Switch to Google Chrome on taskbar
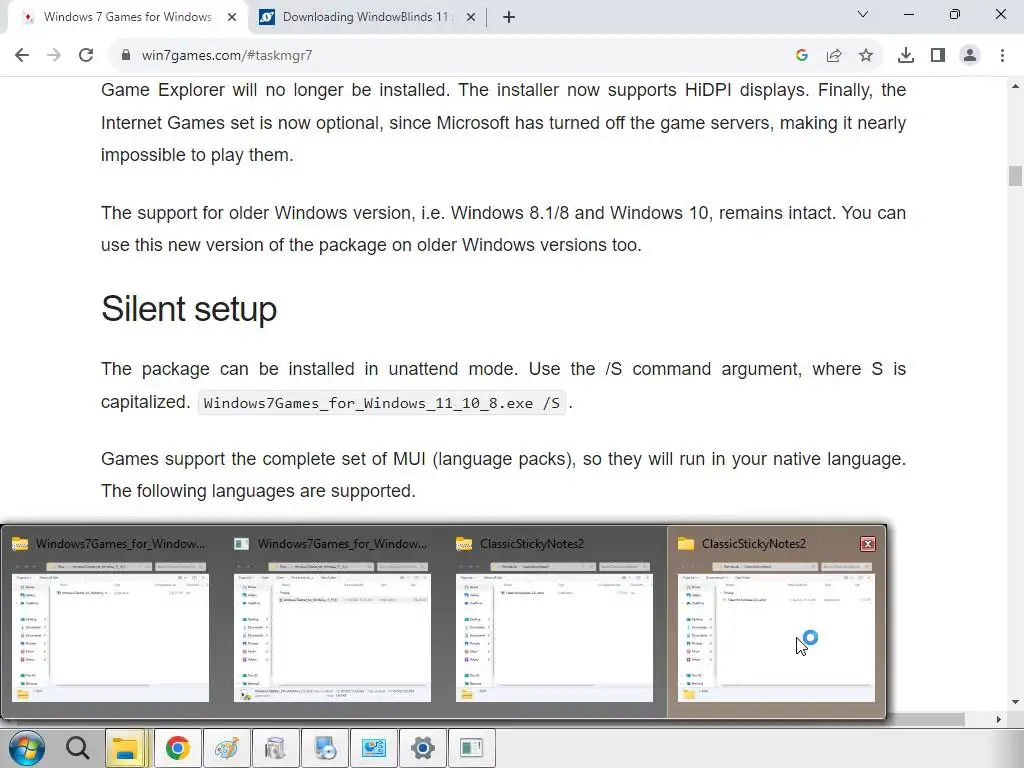This screenshot has height=768, width=1024. coord(177,748)
